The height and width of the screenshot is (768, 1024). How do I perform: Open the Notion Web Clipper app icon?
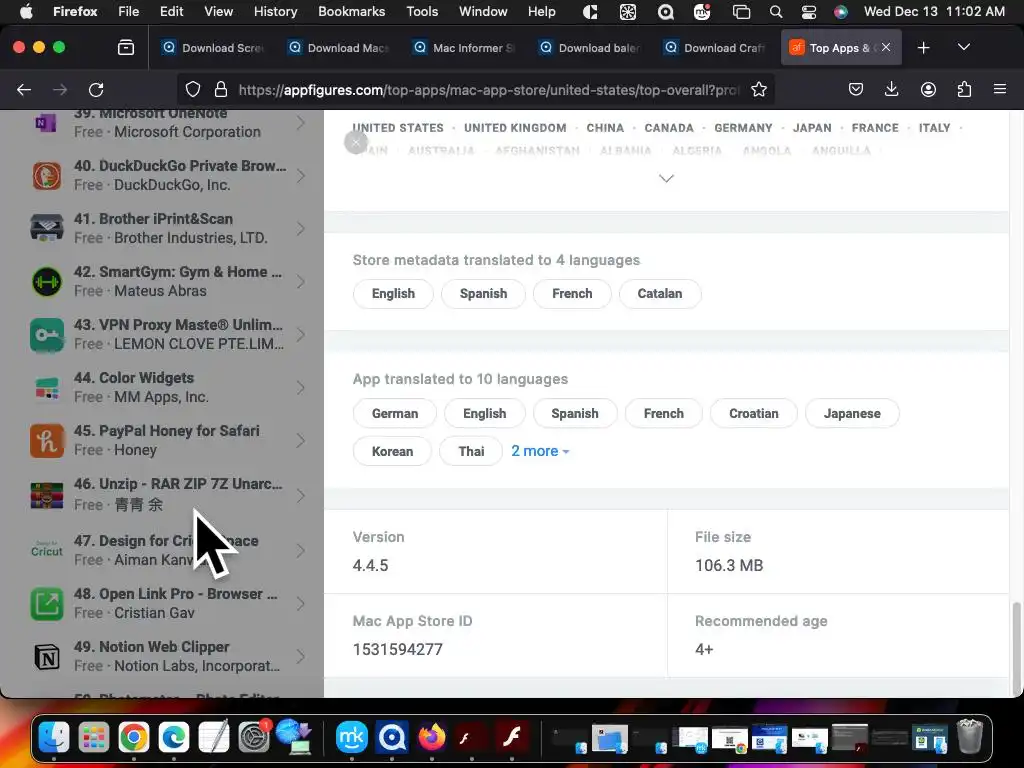[46, 657]
